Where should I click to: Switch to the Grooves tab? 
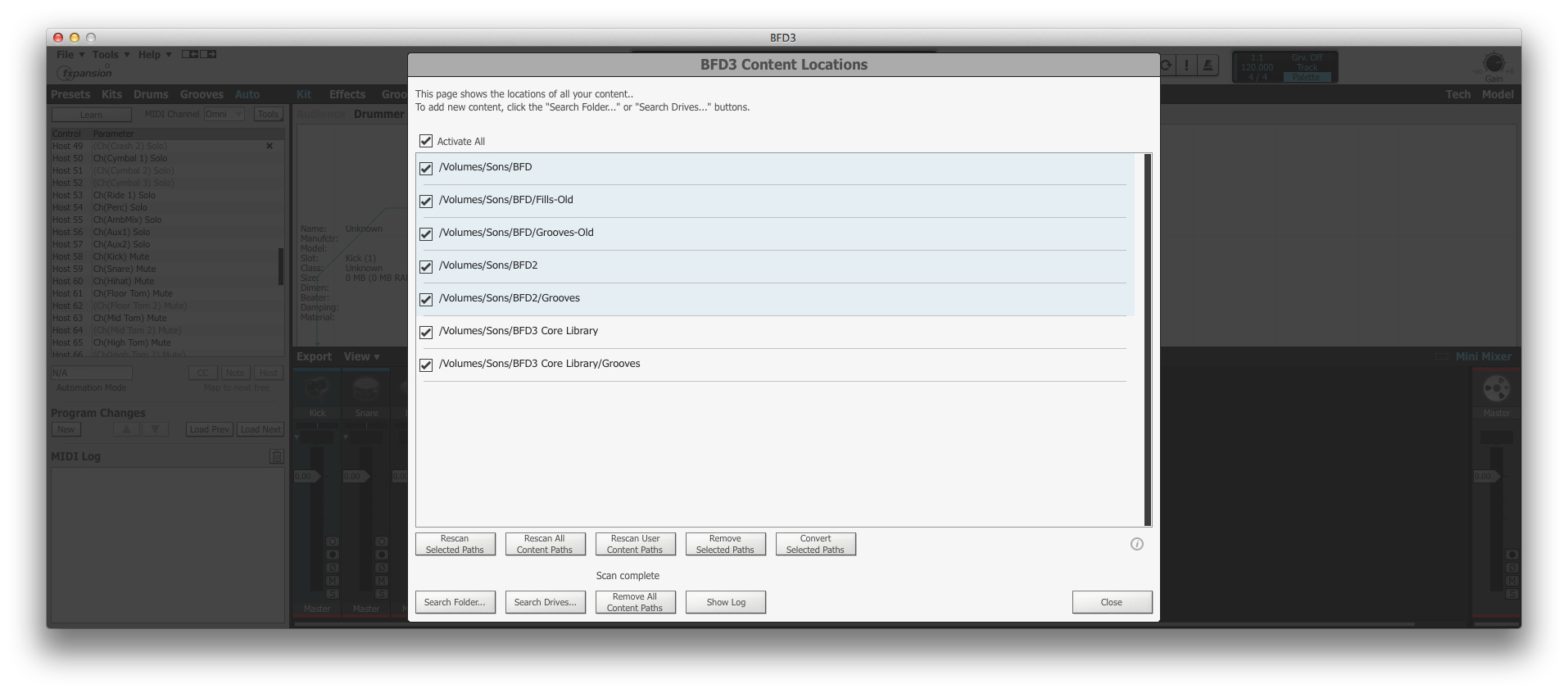pos(202,94)
